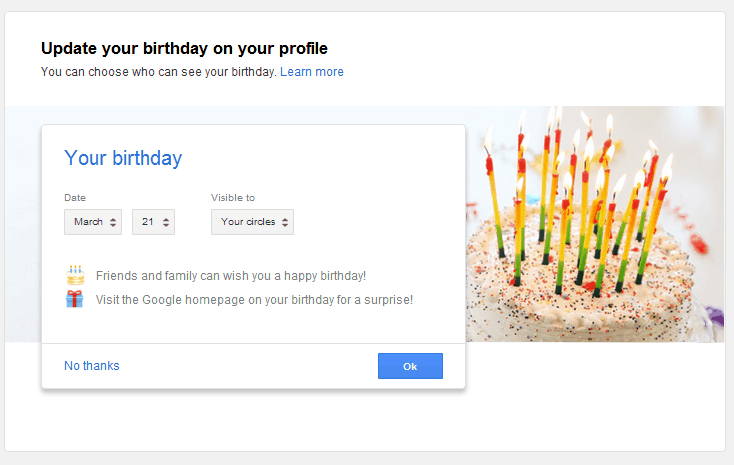Click the Friends and family wish text
This screenshot has height=465, width=734.
point(231,276)
